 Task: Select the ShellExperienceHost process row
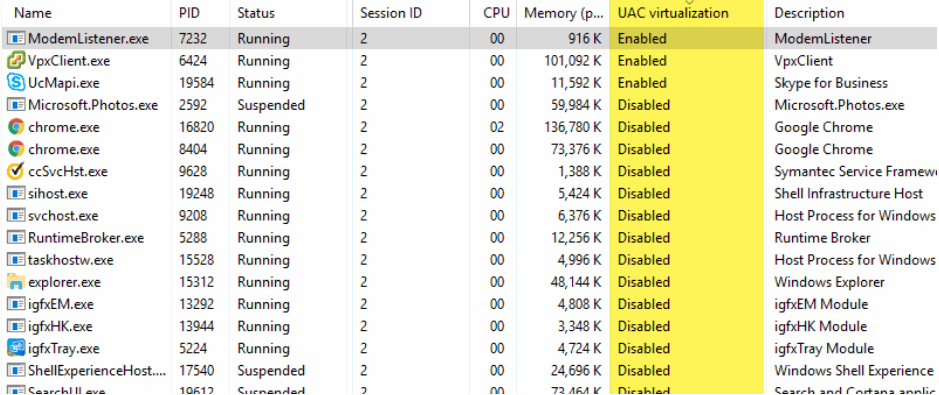[x=470, y=370]
